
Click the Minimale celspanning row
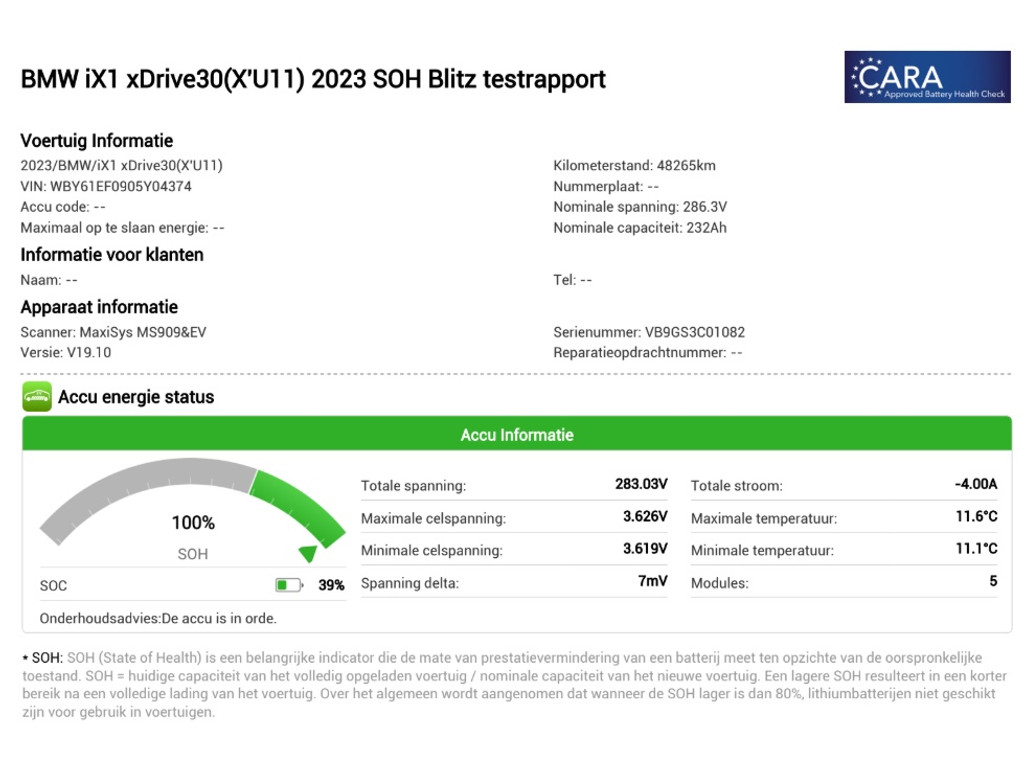point(513,550)
